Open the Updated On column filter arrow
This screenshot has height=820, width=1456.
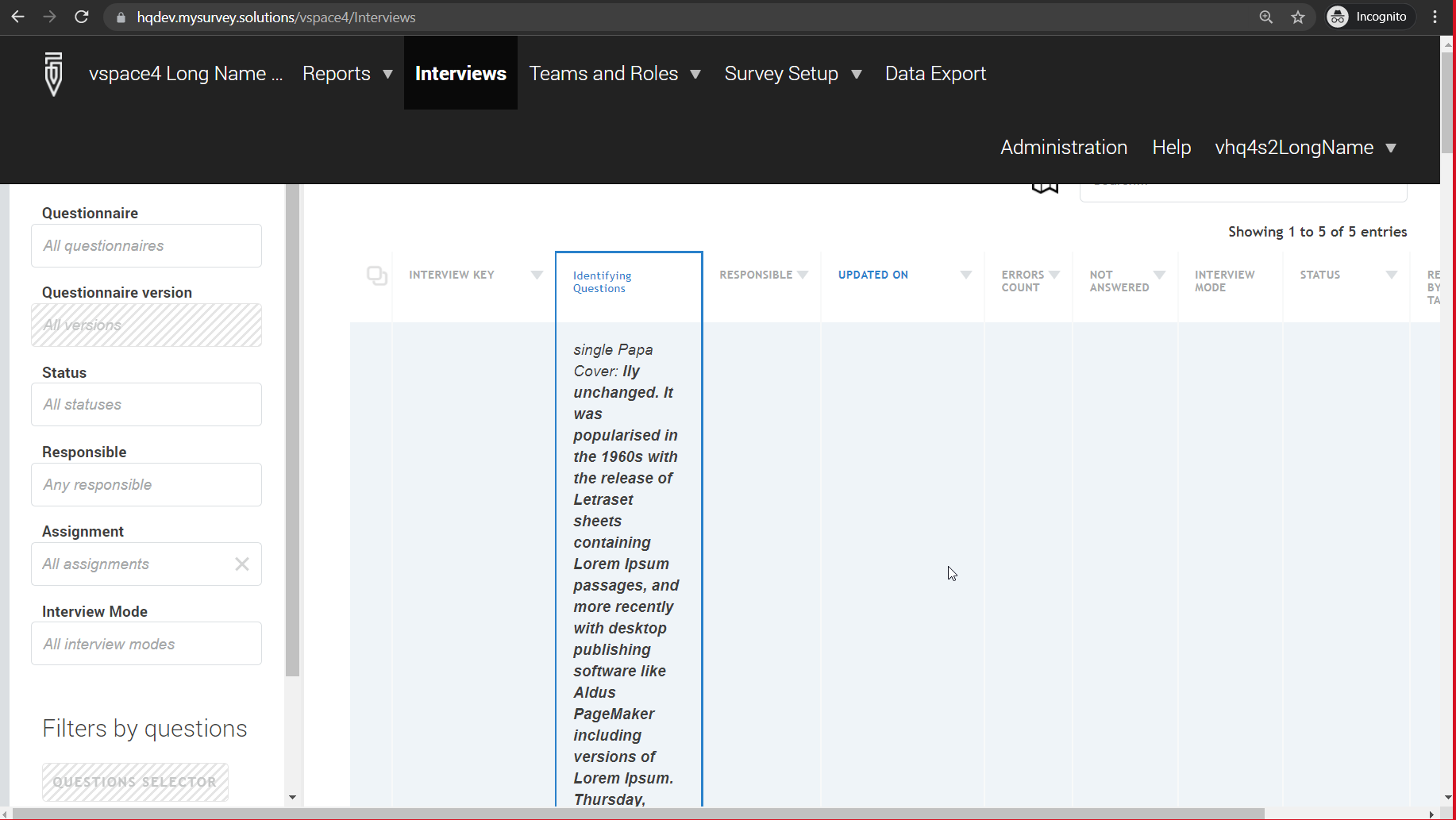coord(966,274)
